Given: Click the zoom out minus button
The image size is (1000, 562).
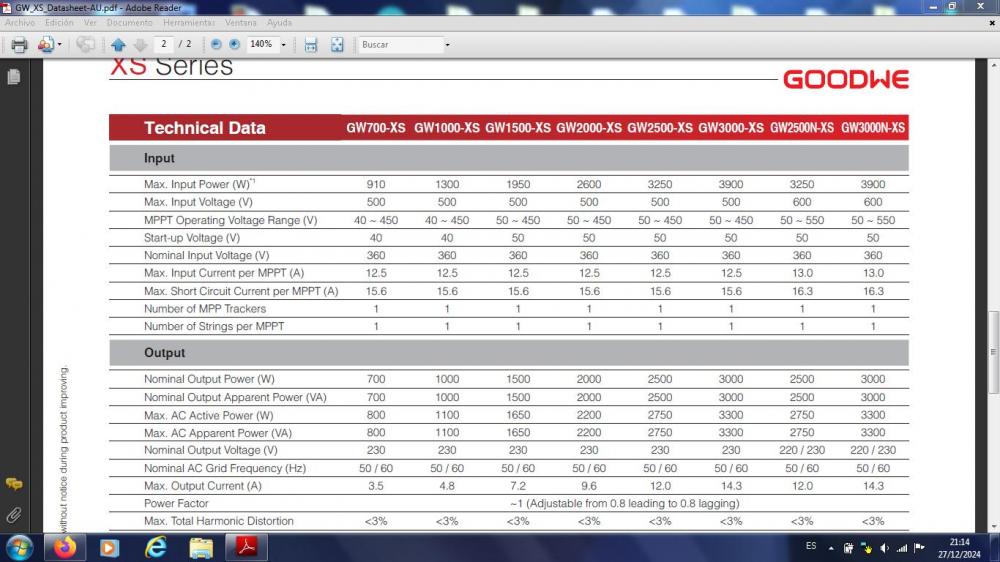Looking at the screenshot, I should (216, 44).
